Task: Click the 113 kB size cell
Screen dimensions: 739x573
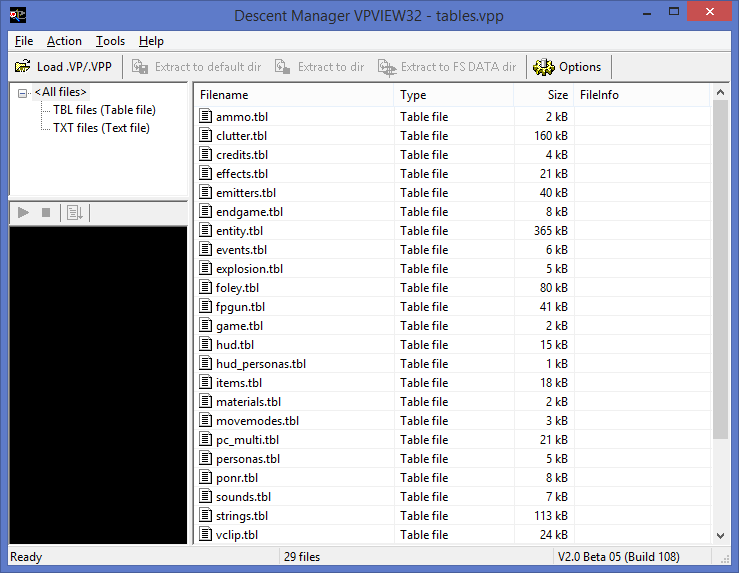Action: [551, 516]
